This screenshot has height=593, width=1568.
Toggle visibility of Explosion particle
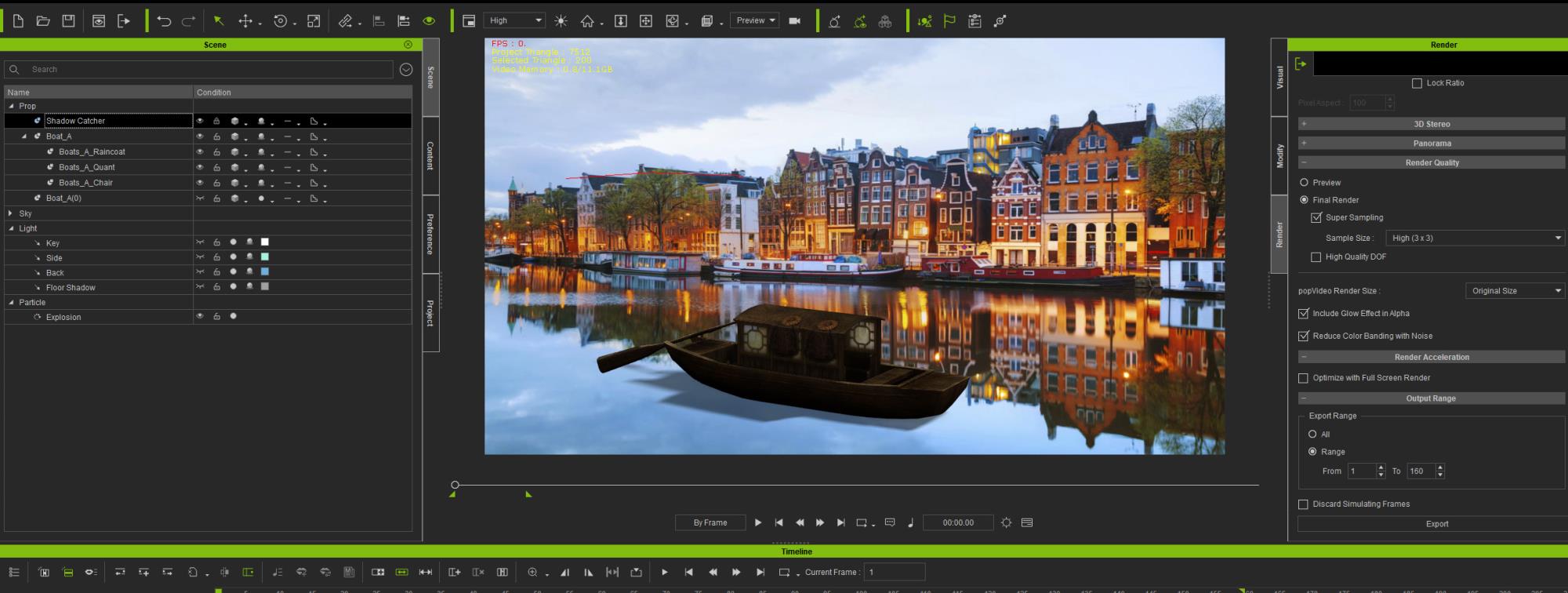click(200, 316)
